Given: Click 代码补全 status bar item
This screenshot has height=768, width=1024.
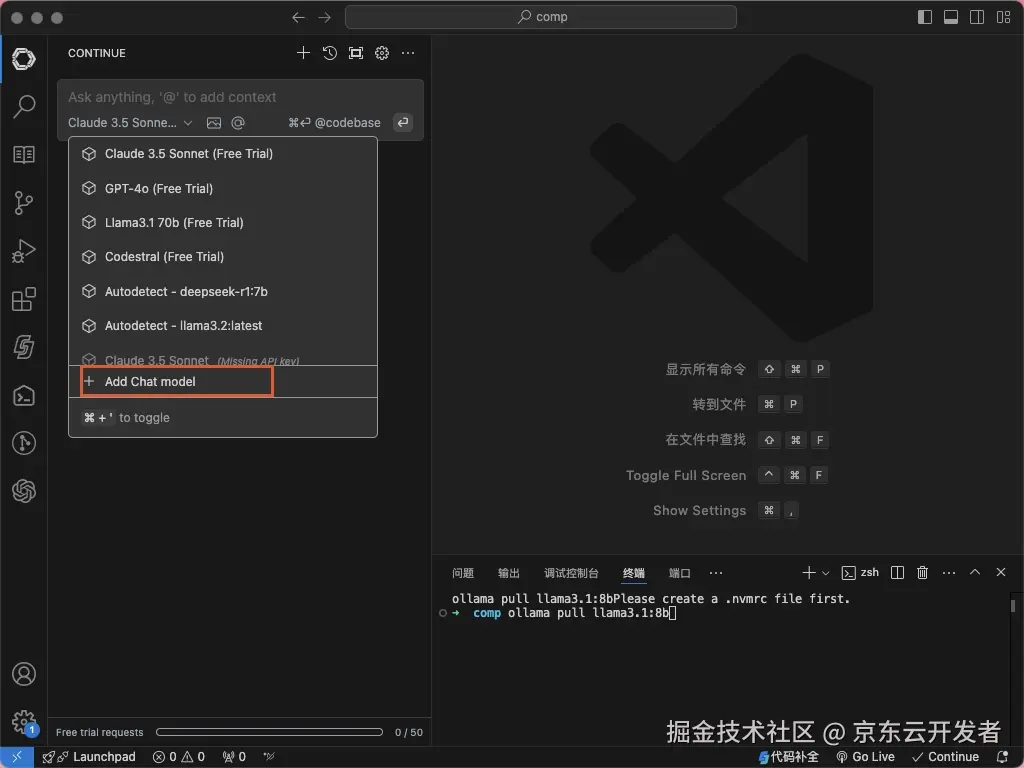Looking at the screenshot, I should pyautogui.click(x=789, y=757).
